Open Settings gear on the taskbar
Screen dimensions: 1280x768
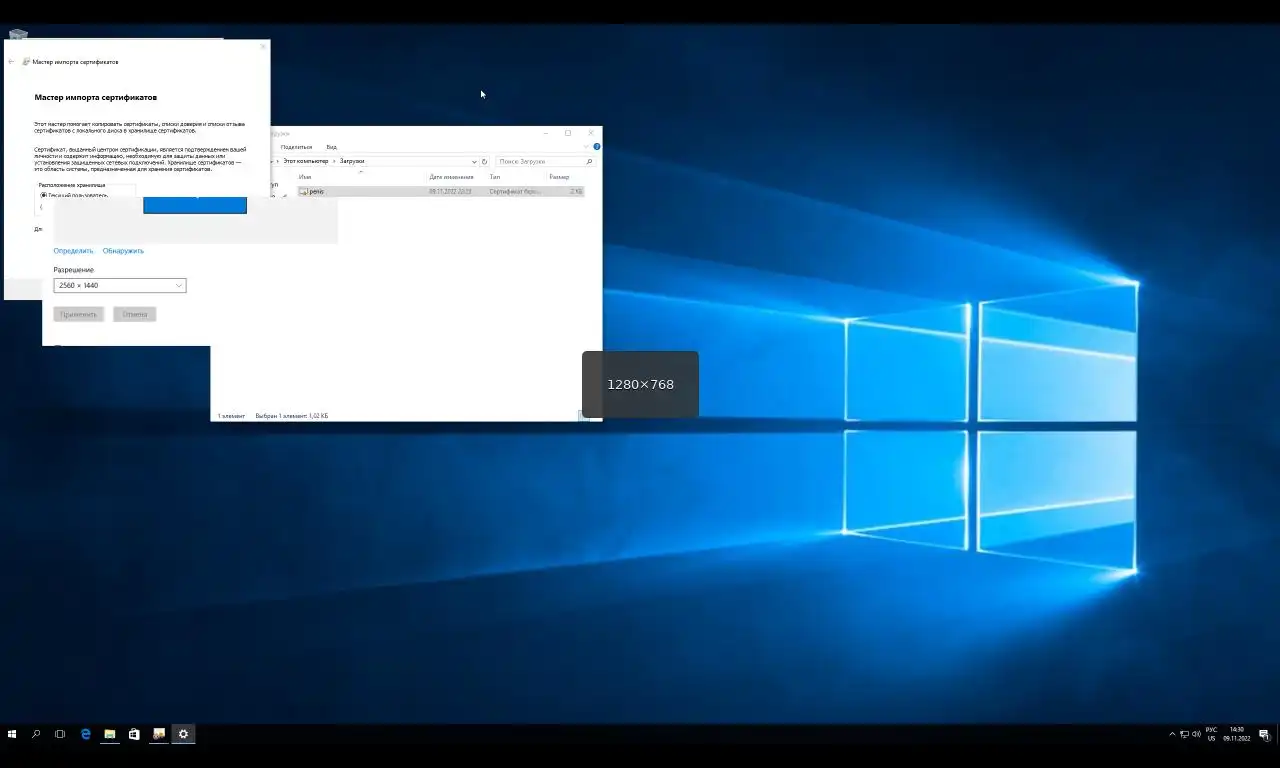point(183,734)
